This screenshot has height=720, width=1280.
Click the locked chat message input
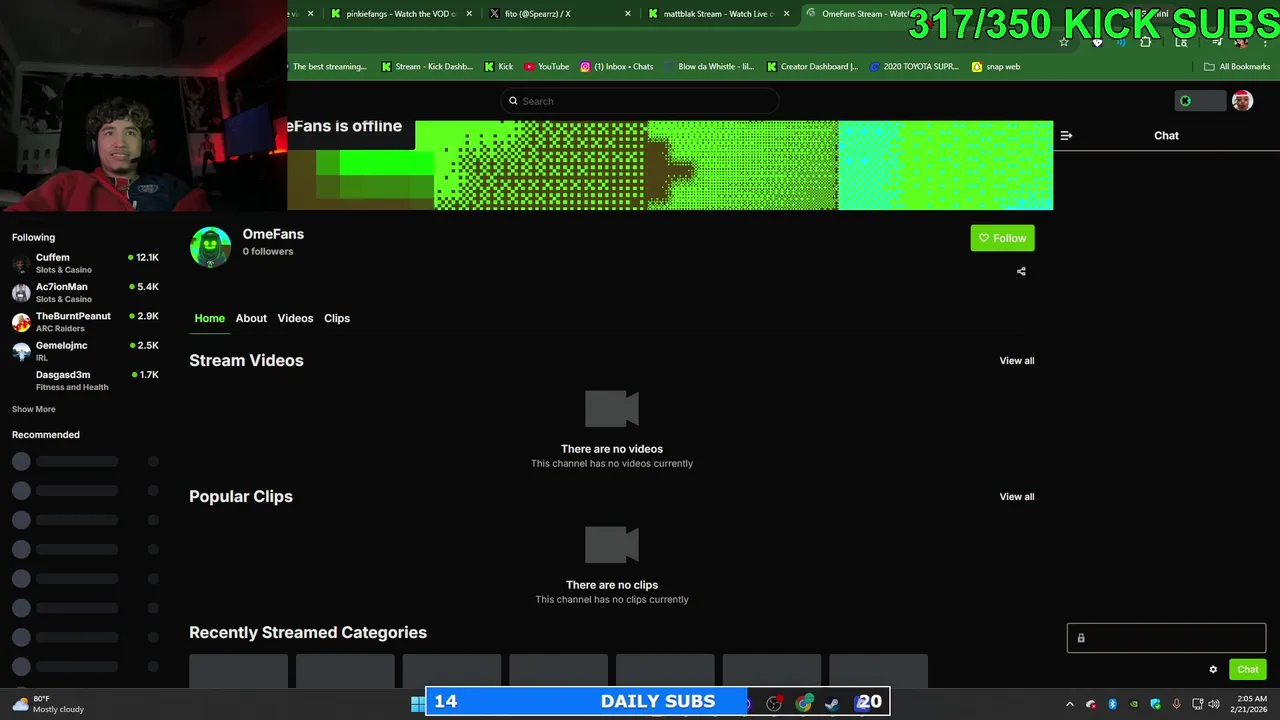click(x=1166, y=638)
